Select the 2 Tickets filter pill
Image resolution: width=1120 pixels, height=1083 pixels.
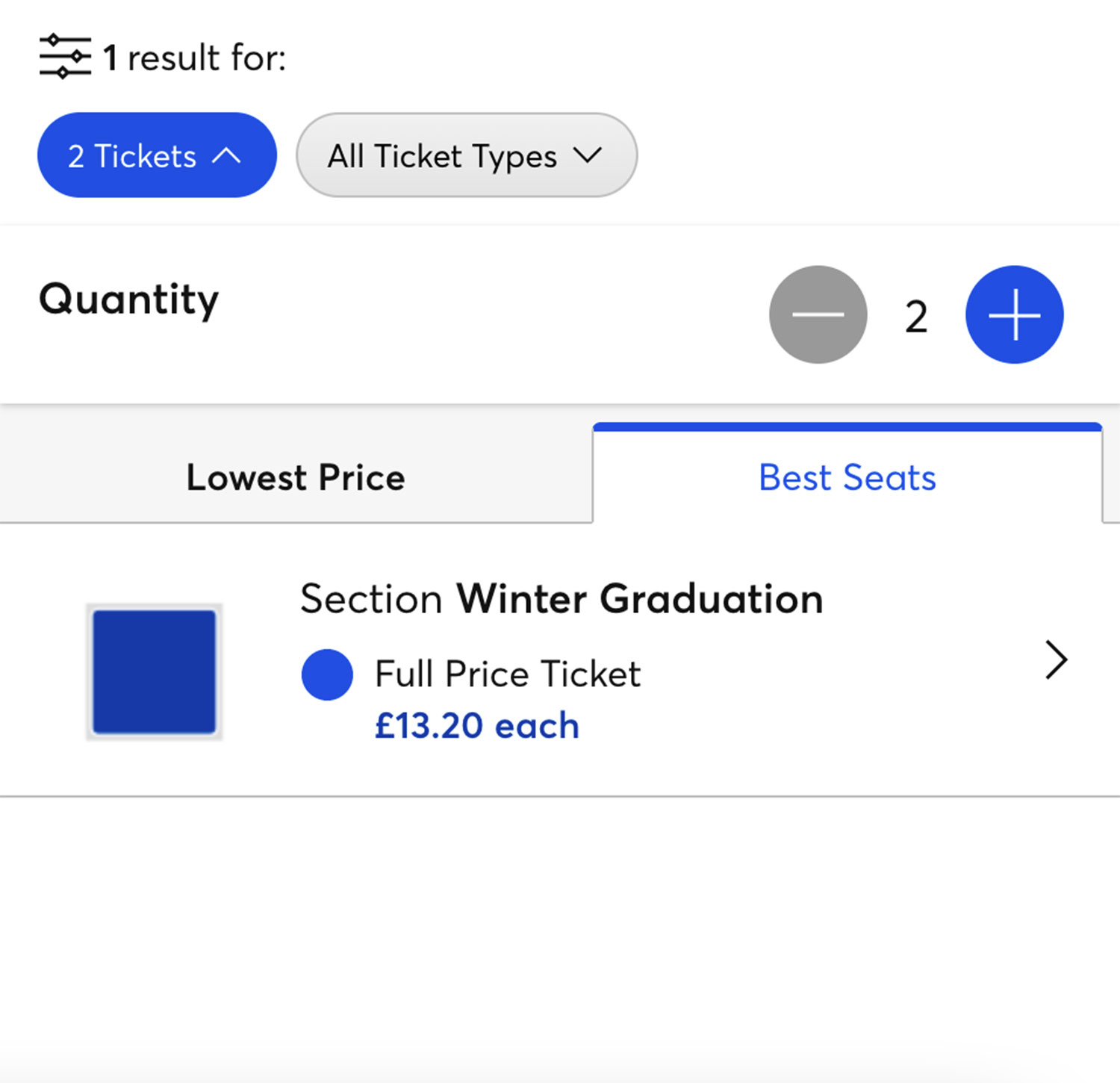click(157, 155)
